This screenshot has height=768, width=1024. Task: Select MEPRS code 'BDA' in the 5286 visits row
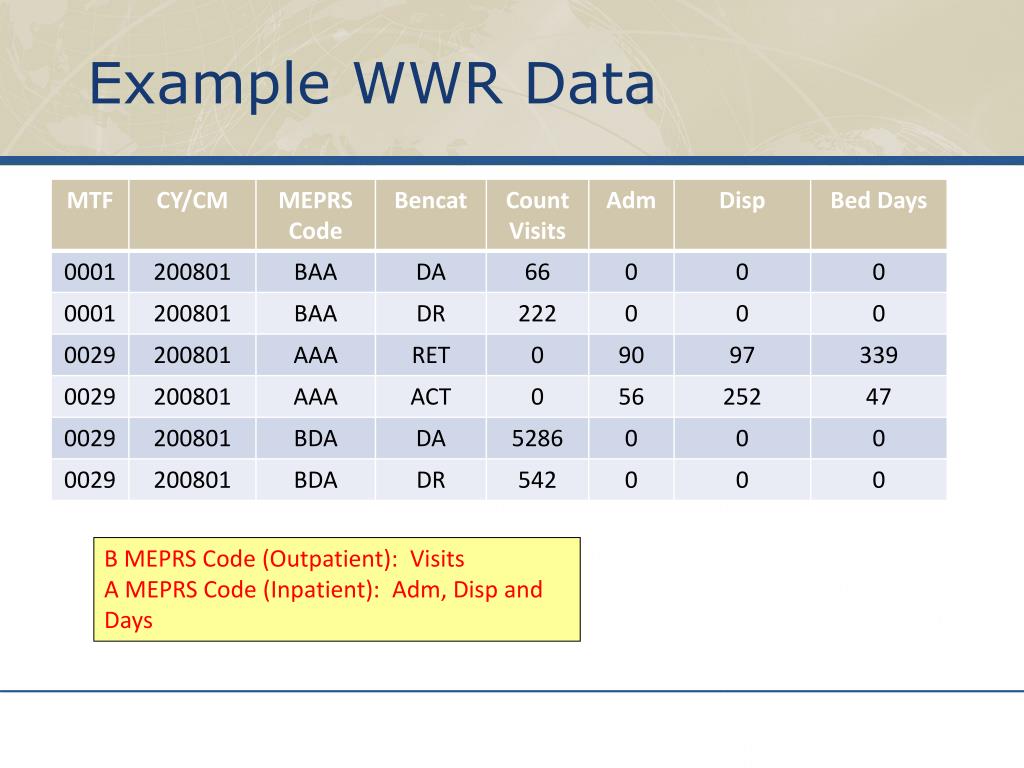(315, 438)
